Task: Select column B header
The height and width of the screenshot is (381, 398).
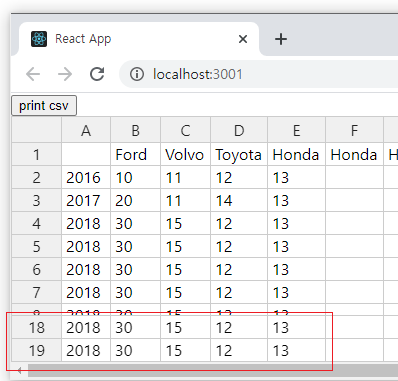Action: 136,130
